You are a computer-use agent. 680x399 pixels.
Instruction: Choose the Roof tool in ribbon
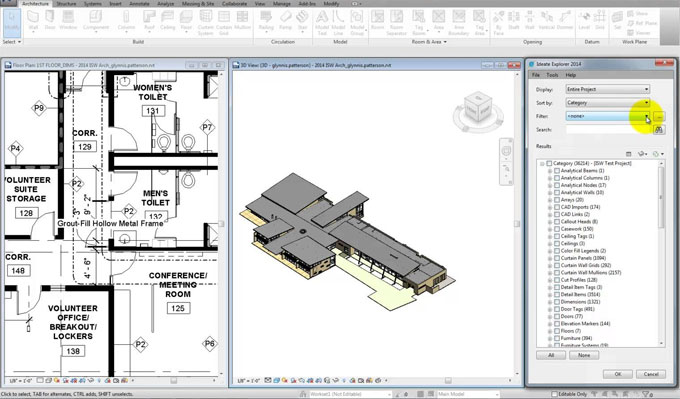coord(149,22)
